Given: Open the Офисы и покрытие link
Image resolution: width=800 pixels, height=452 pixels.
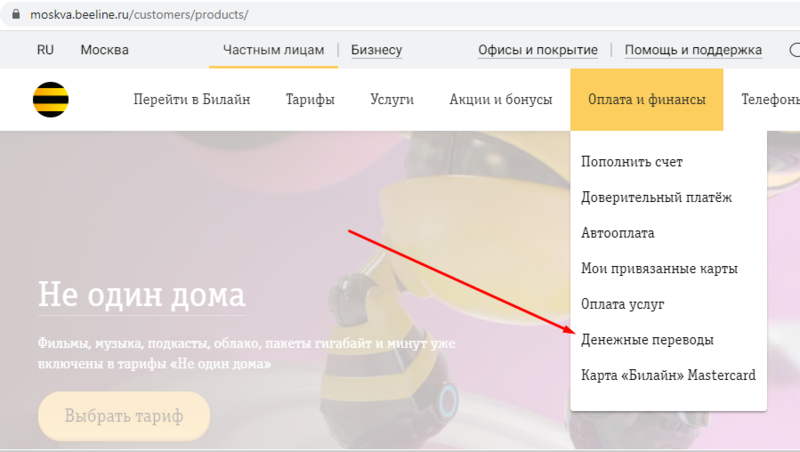Looking at the screenshot, I should [x=538, y=50].
